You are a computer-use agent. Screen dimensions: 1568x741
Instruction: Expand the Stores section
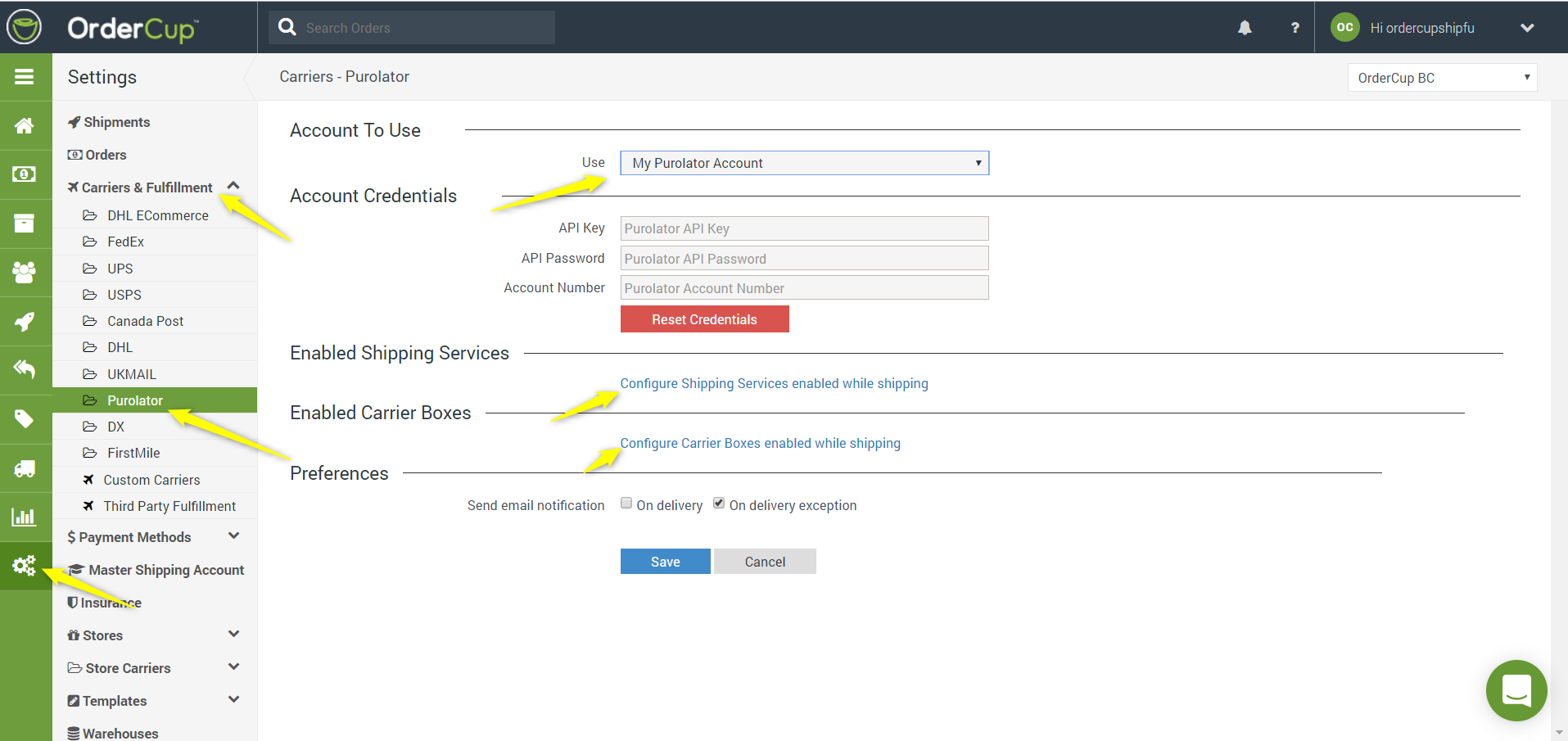[x=233, y=634]
